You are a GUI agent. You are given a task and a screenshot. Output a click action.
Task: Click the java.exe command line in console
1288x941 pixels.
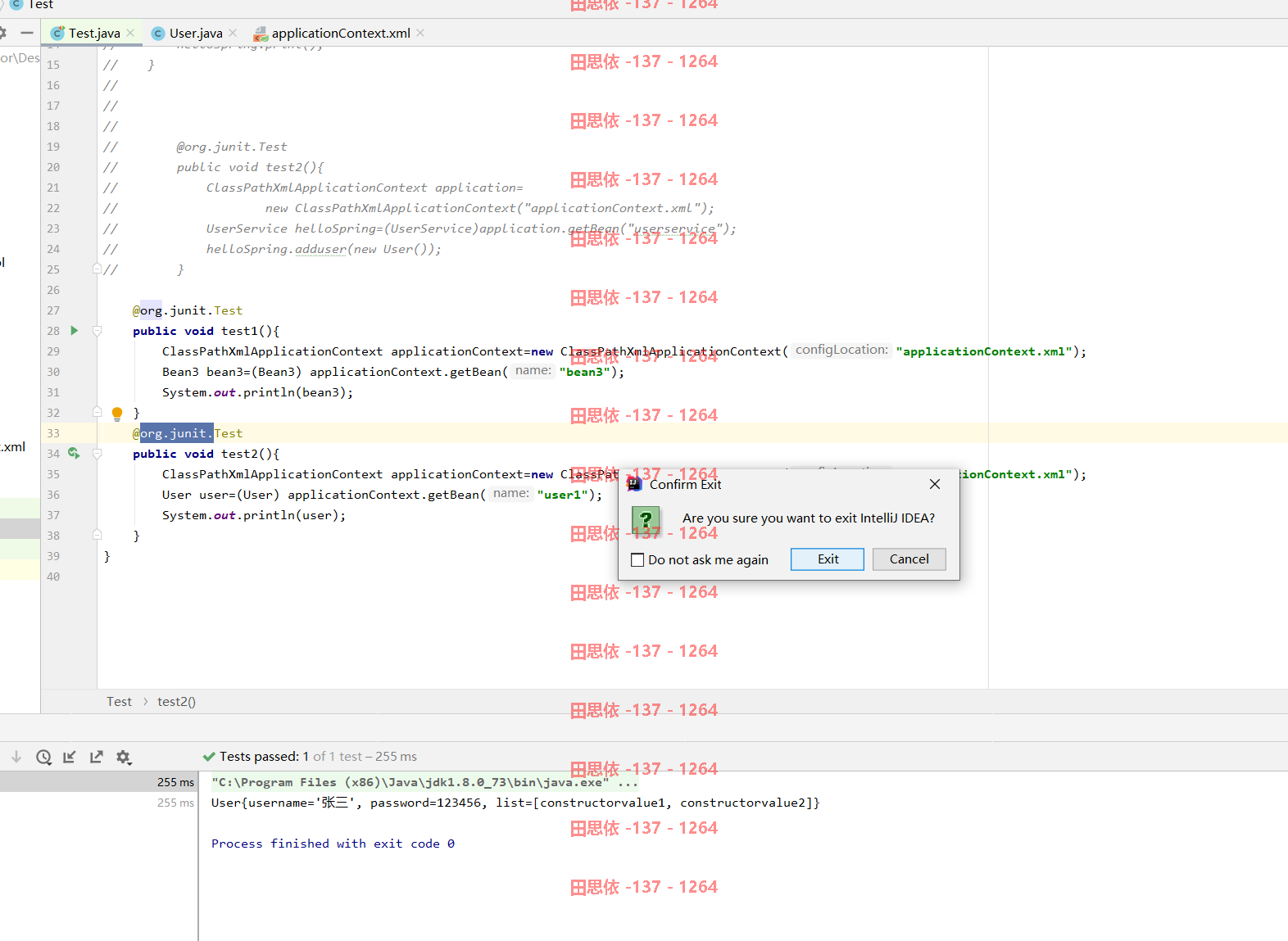[x=424, y=782]
